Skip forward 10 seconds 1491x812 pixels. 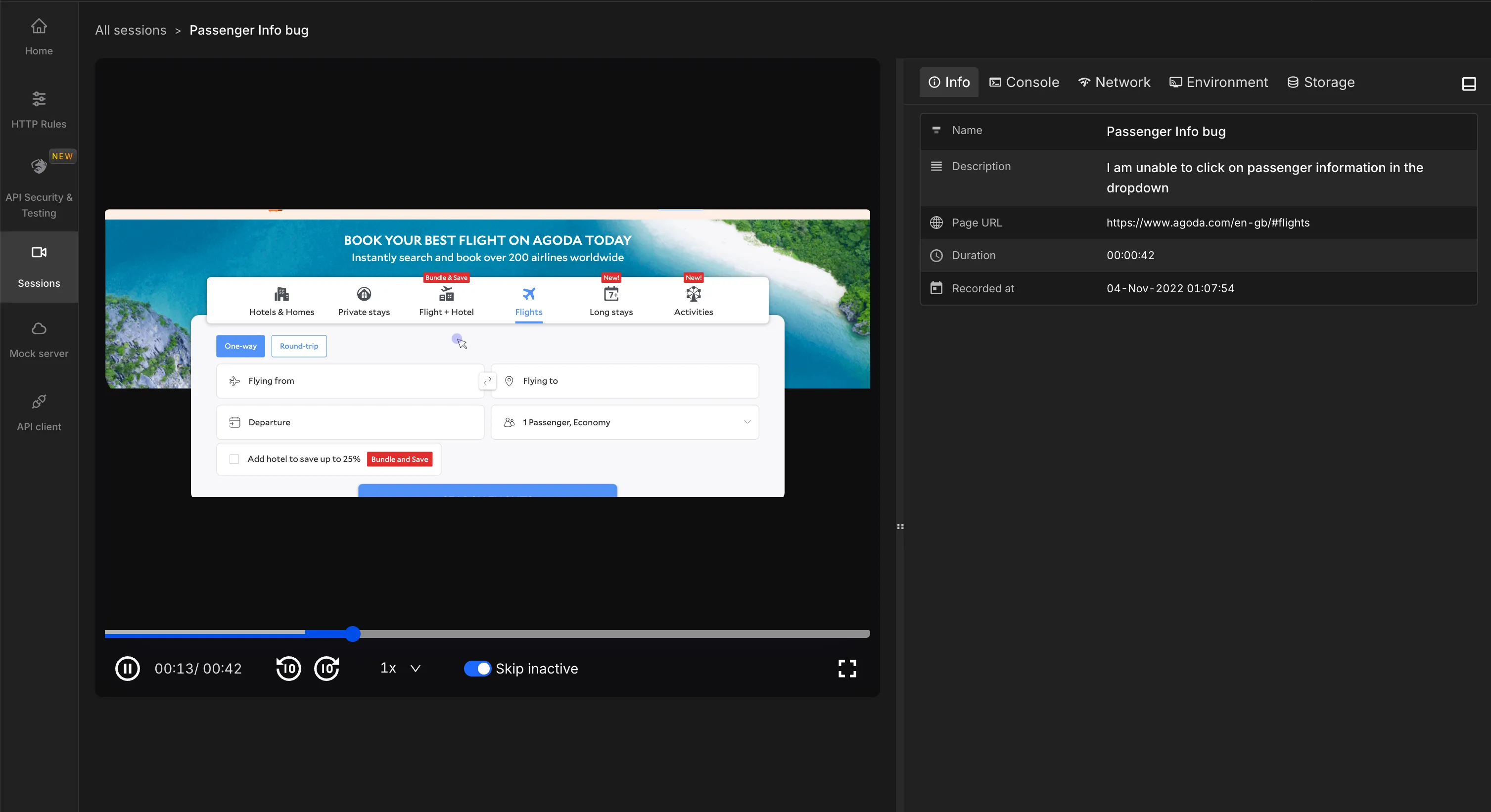[x=327, y=669]
